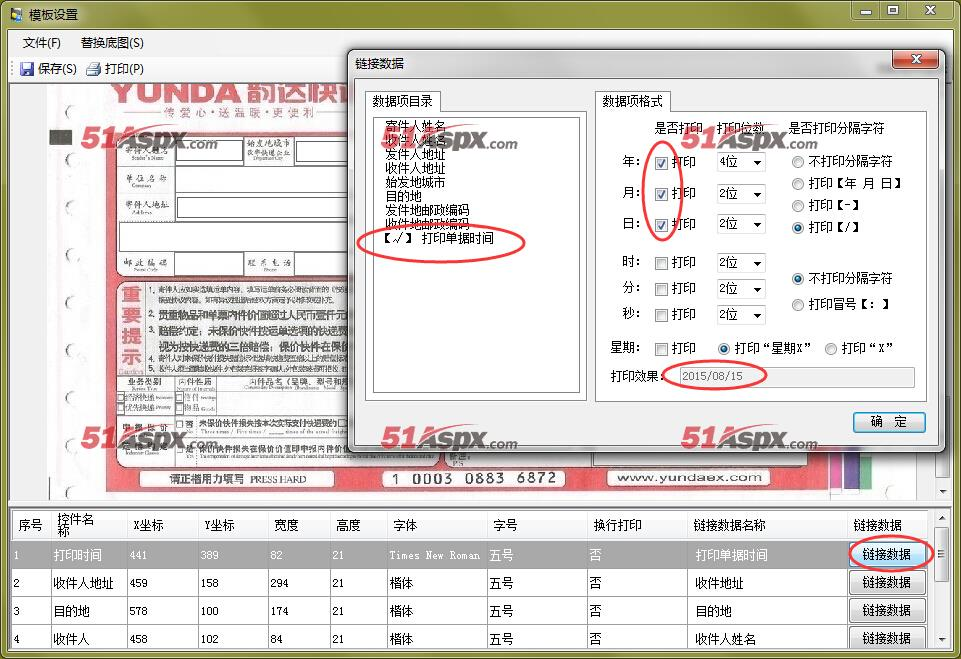Viewport: 961px width, 659px height.
Task: Select 发件人地址 in data list
Action: click(x=415, y=154)
